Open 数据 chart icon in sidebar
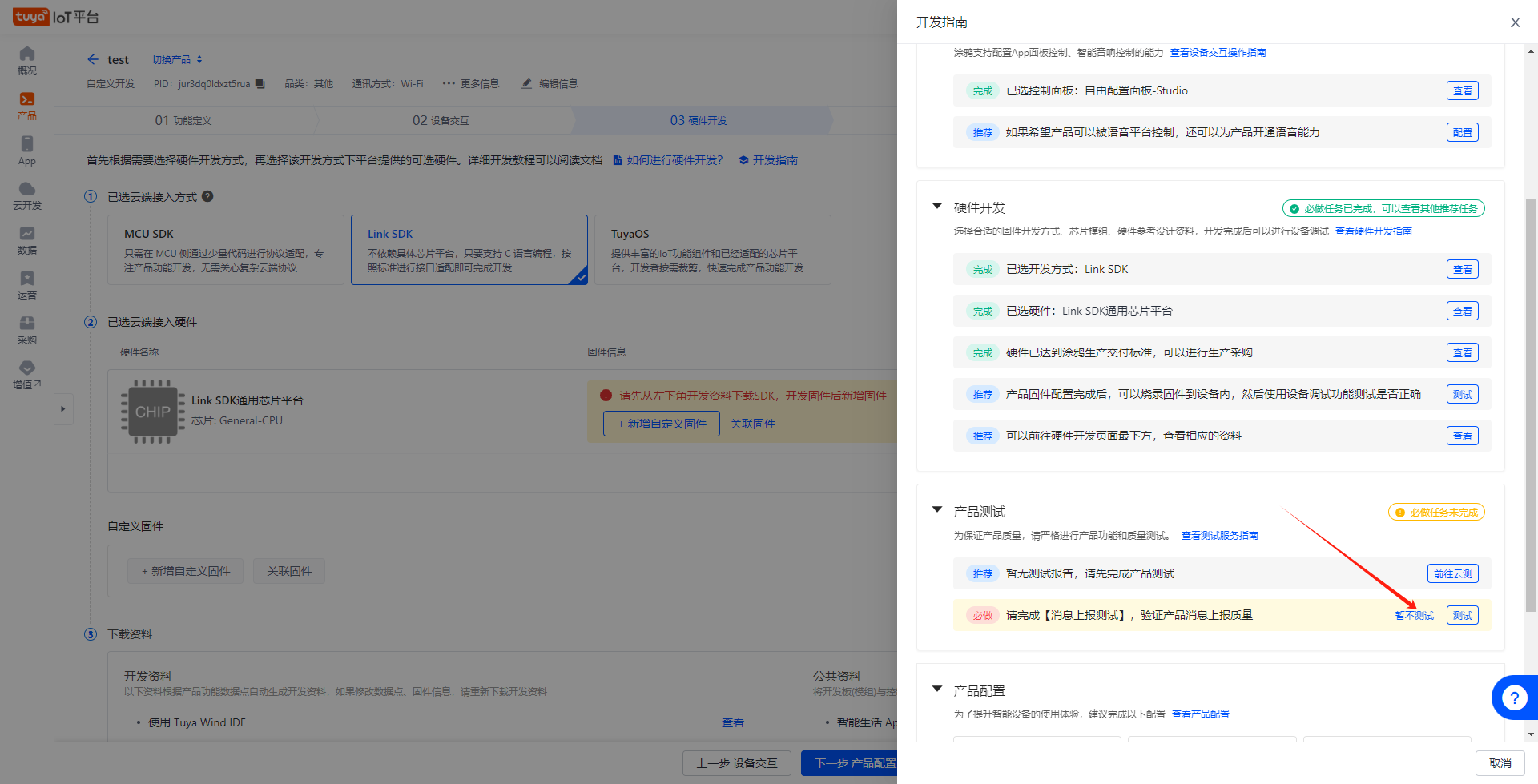1538x784 pixels. (27, 240)
